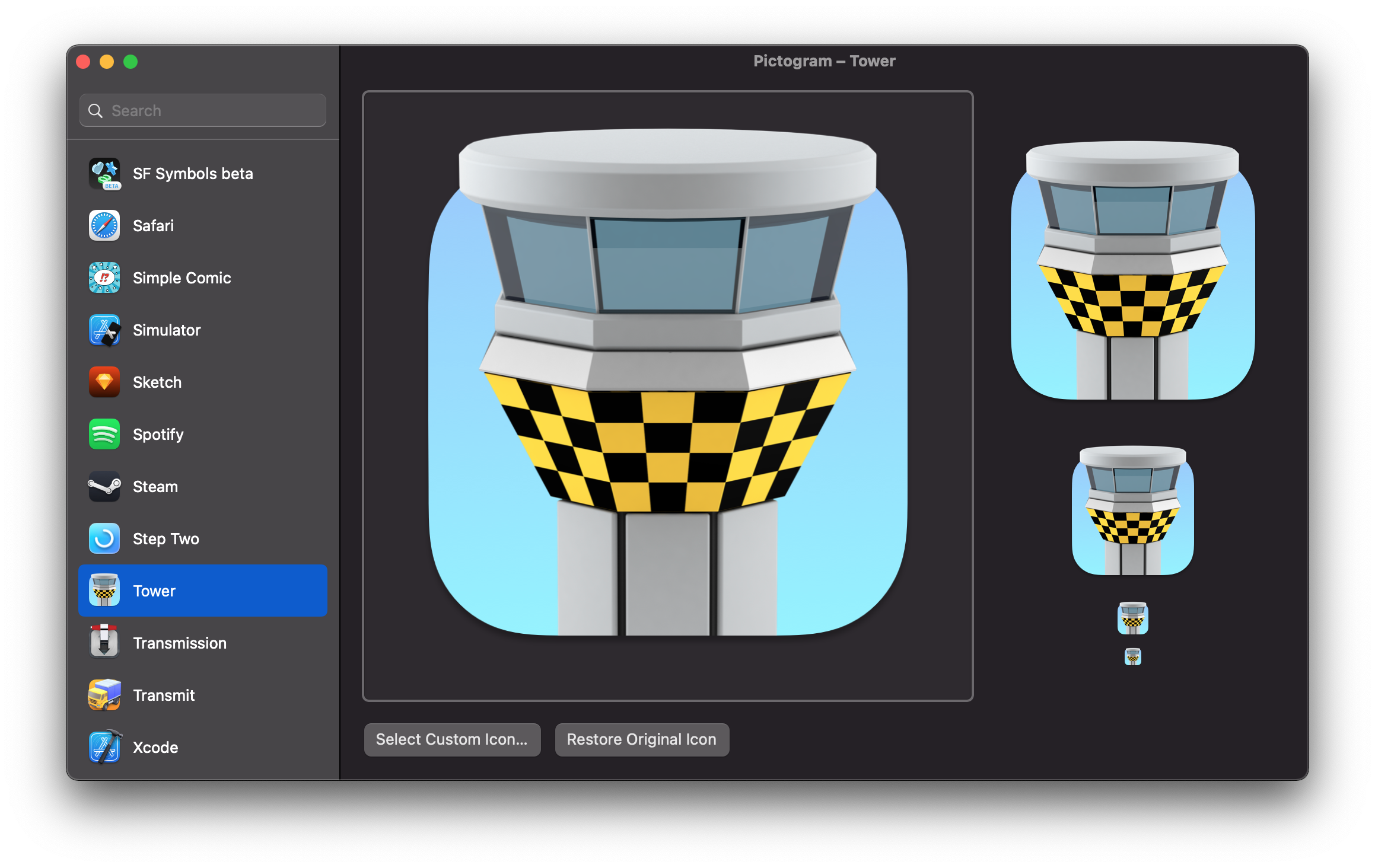Choose the Simple Comic icon

(x=104, y=278)
